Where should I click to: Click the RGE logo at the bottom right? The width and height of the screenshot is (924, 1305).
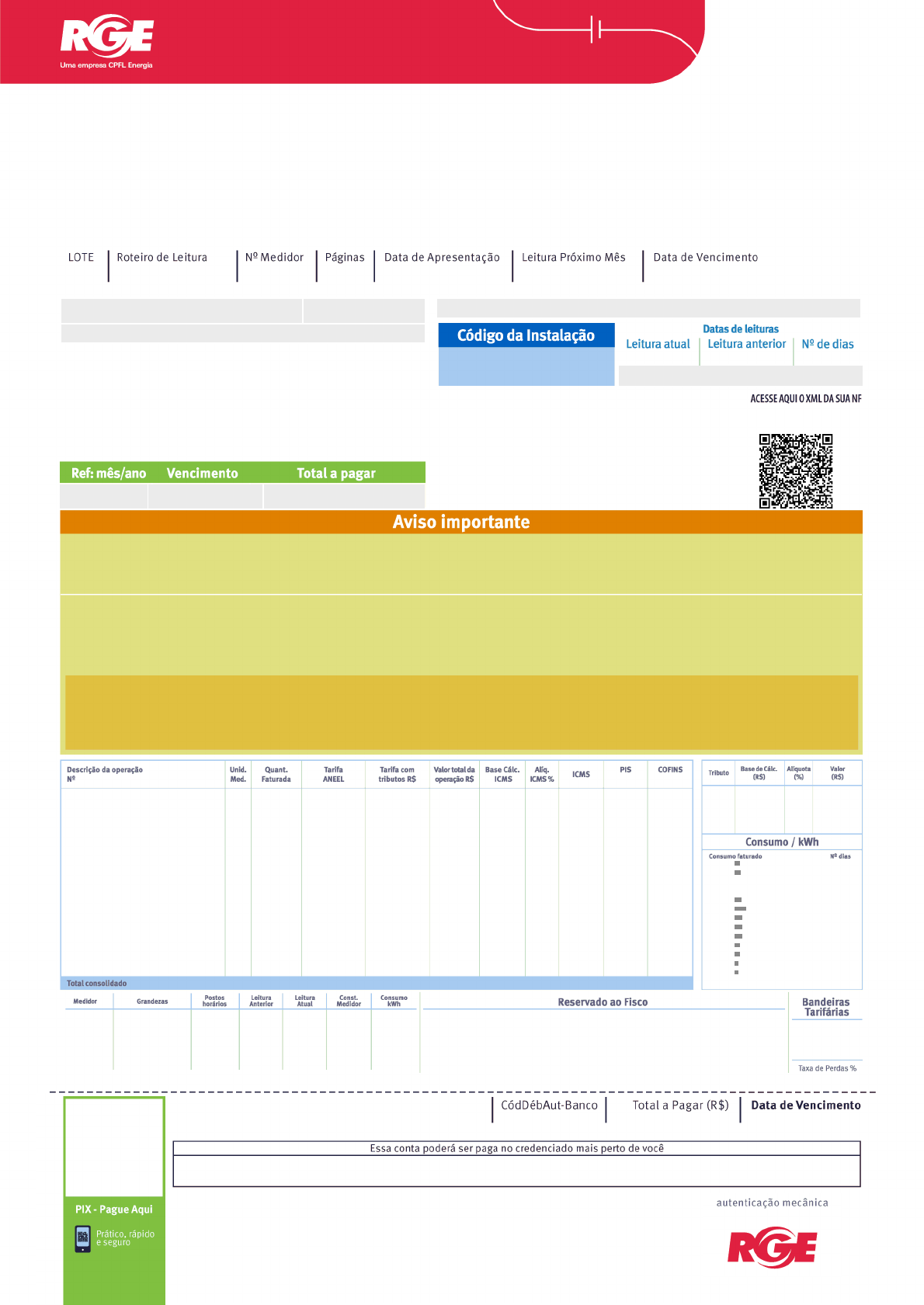click(x=772, y=1248)
